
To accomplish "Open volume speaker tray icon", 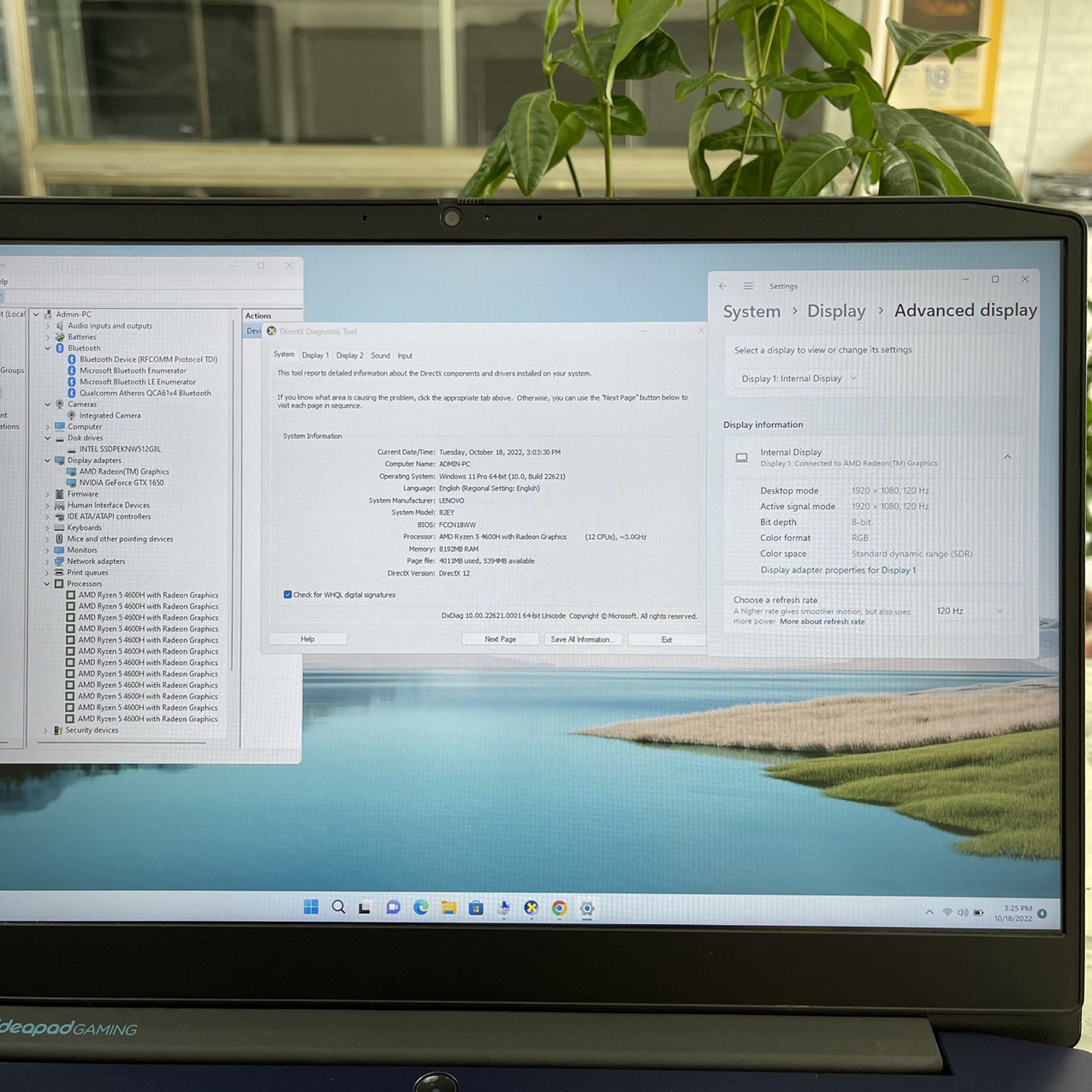I will (x=963, y=912).
